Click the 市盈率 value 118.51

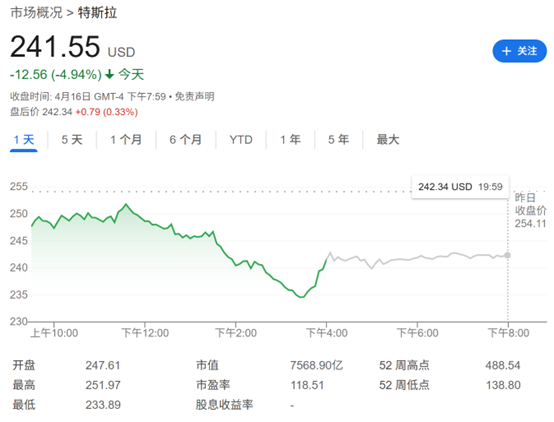(307, 385)
